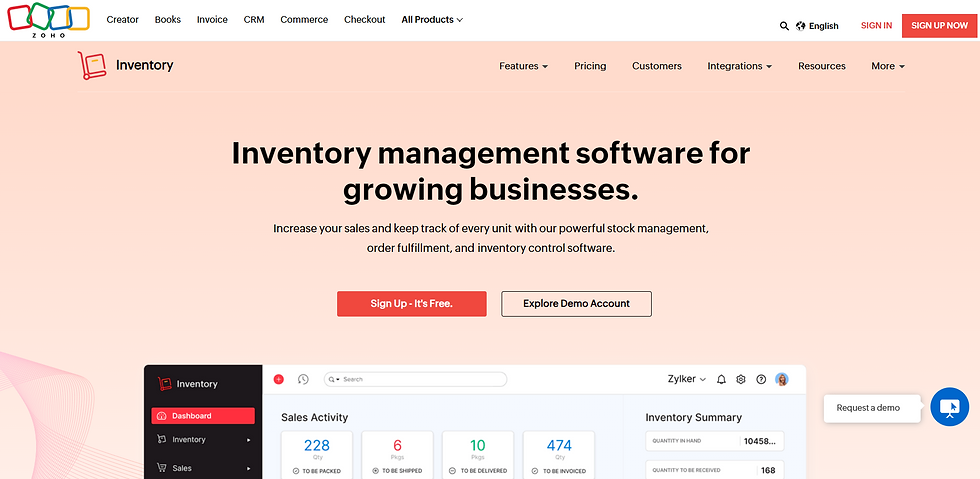The image size is (980, 479).
Task: Click the notifications bell icon
Action: tap(721, 379)
